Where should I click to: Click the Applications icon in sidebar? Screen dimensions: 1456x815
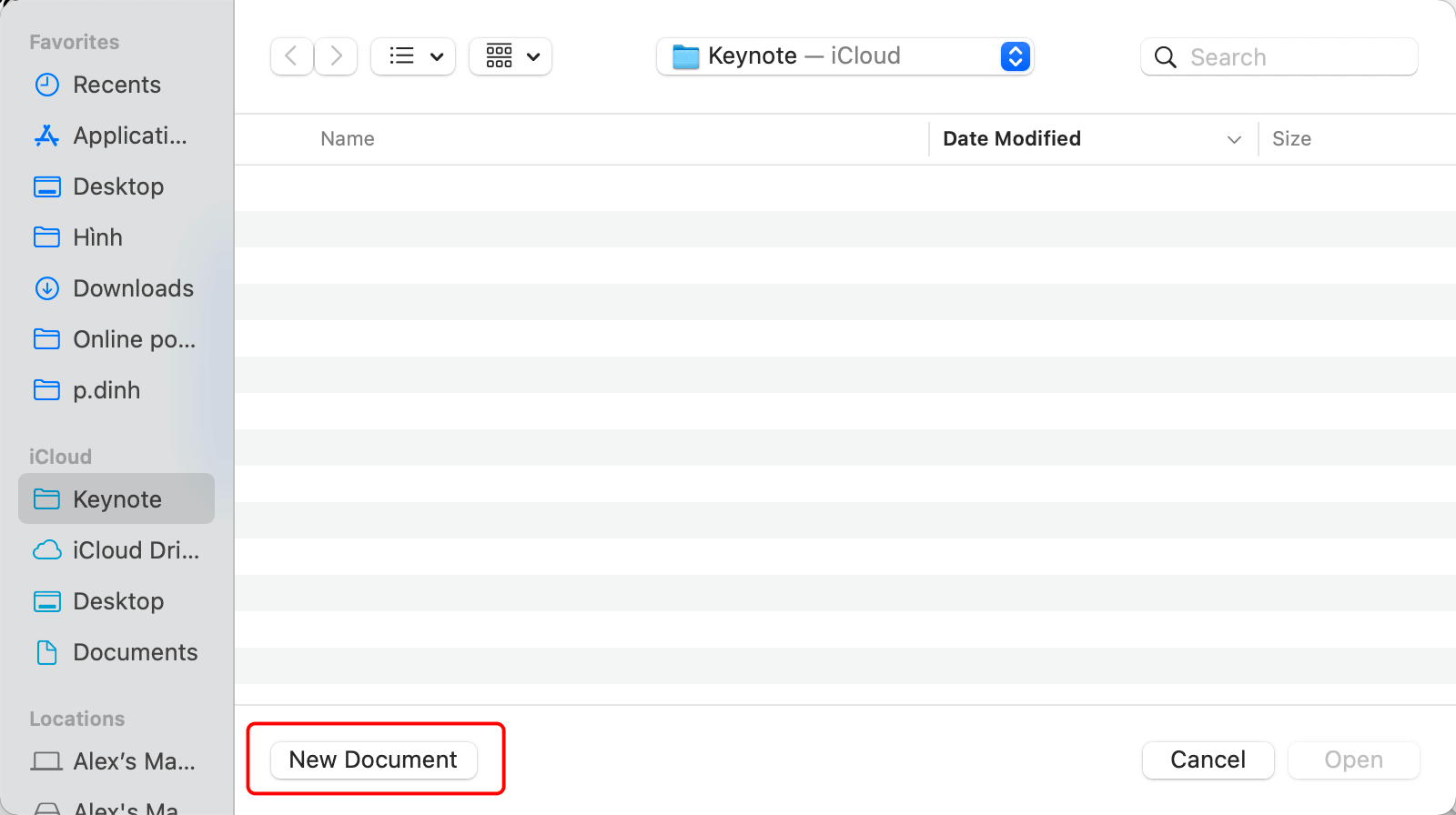coord(46,136)
